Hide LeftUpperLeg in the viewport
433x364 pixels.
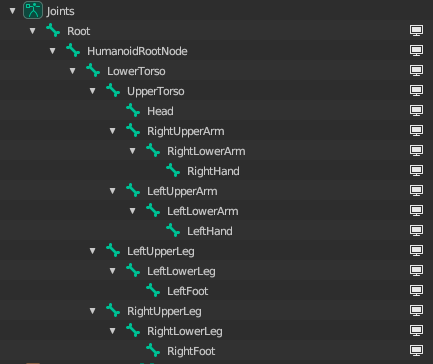pyautogui.click(x=416, y=250)
